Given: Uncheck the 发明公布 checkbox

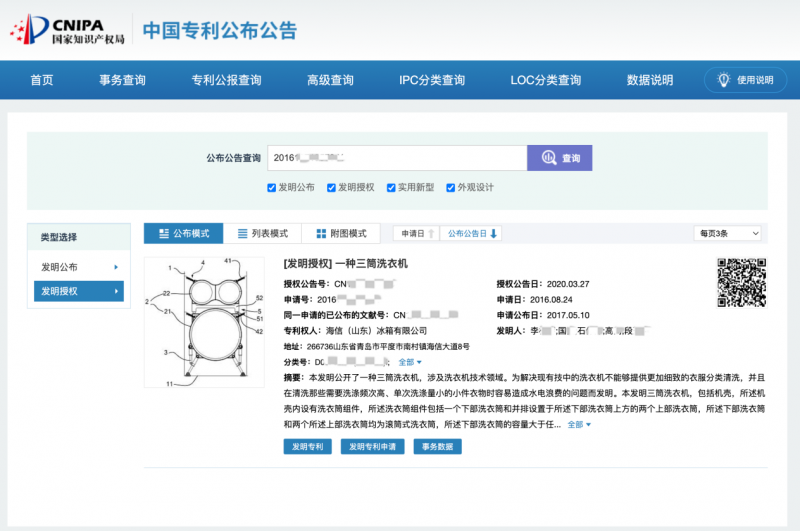Looking at the screenshot, I should 272,187.
